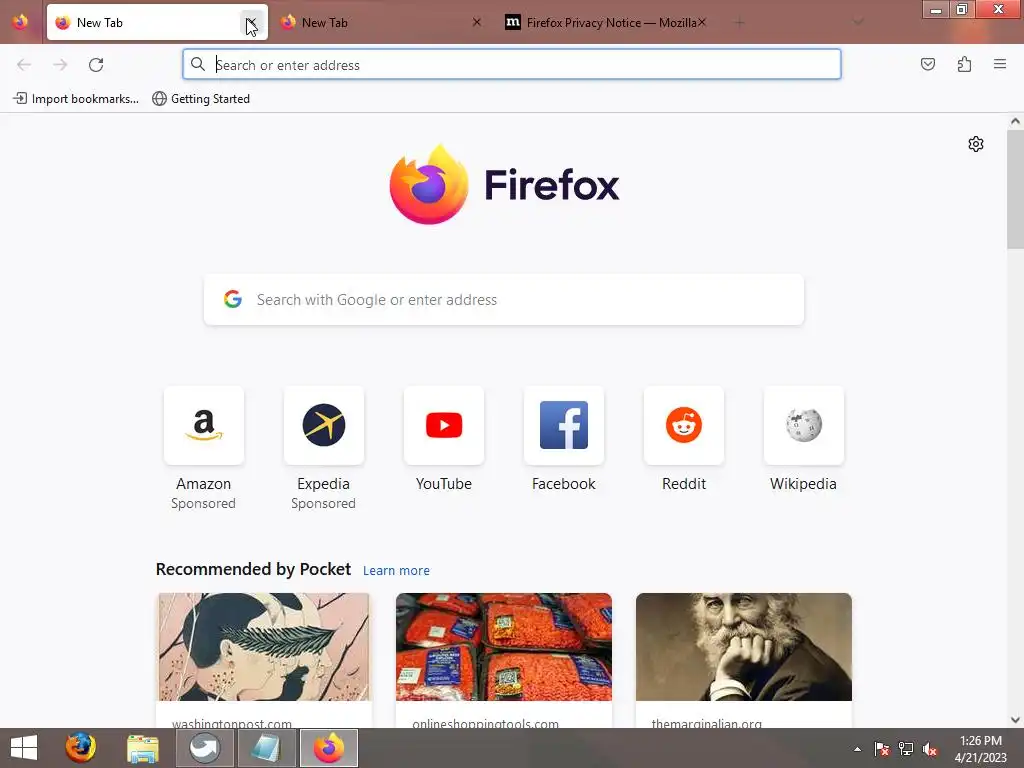1024x768 pixels.
Task: Click the page scrollbar thumb
Action: click(1015, 189)
